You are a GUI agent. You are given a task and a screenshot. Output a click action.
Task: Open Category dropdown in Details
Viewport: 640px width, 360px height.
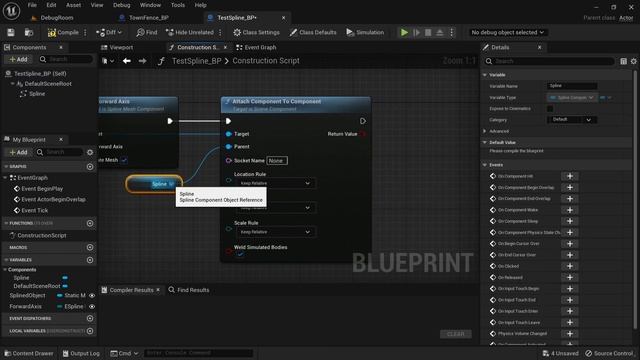(571, 120)
